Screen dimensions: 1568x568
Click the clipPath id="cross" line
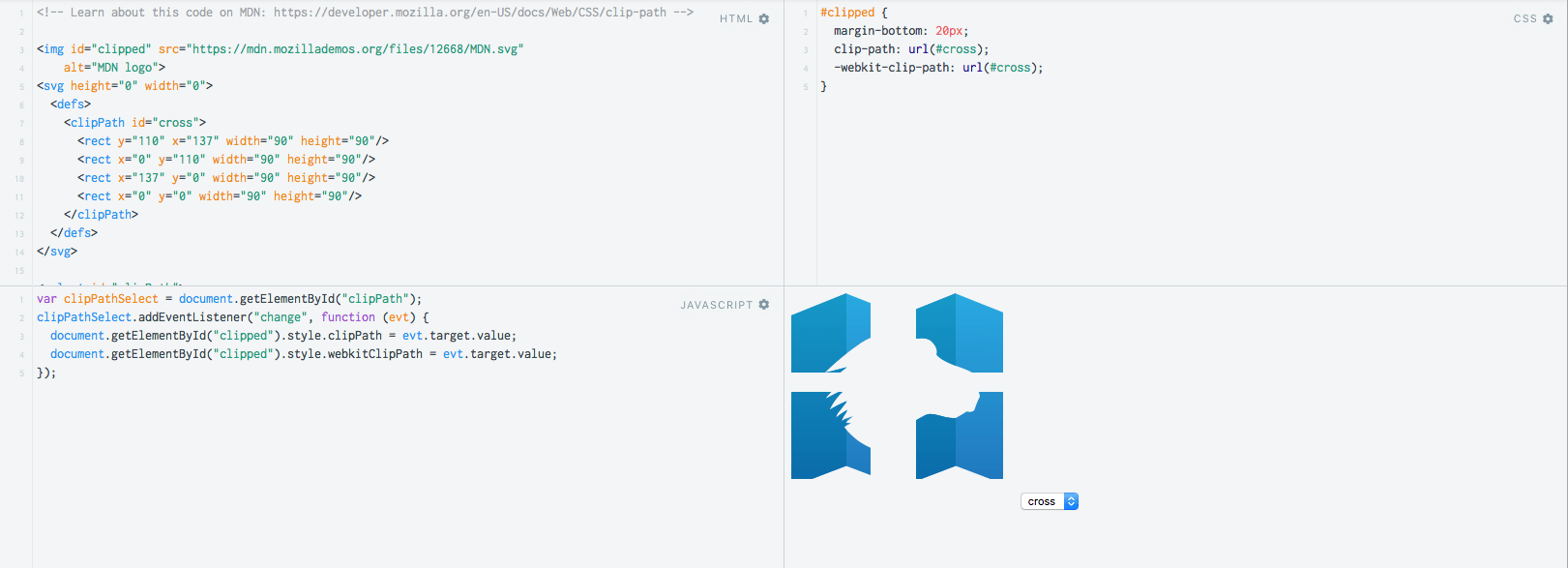pyautogui.click(x=134, y=123)
